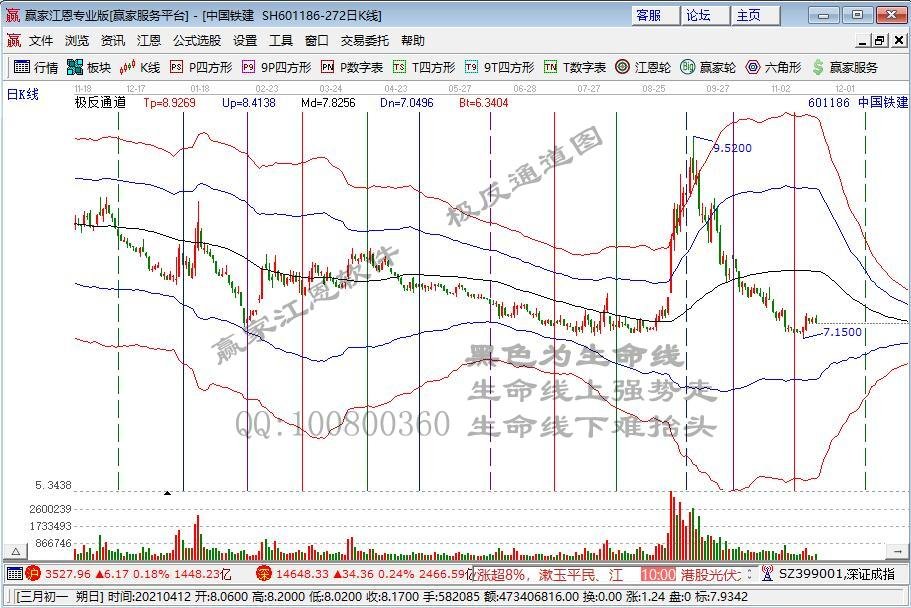Click the 14648.33 Shenzhen index reading
Image resolution: width=911 pixels, height=608 pixels.
pos(300,574)
